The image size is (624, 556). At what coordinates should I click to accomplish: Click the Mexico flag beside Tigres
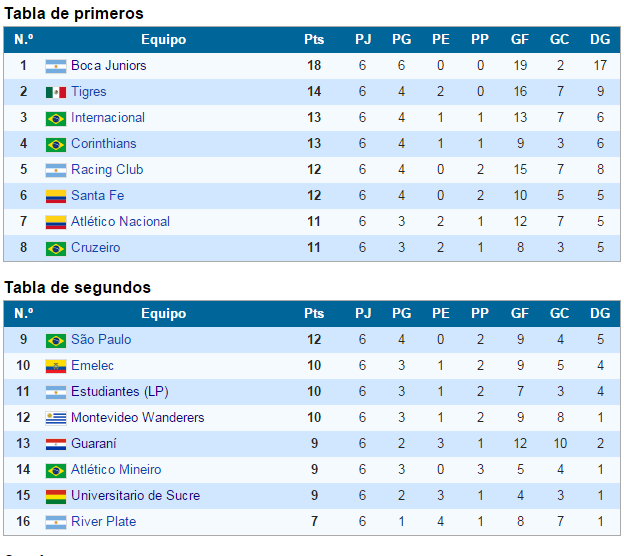tap(55, 92)
